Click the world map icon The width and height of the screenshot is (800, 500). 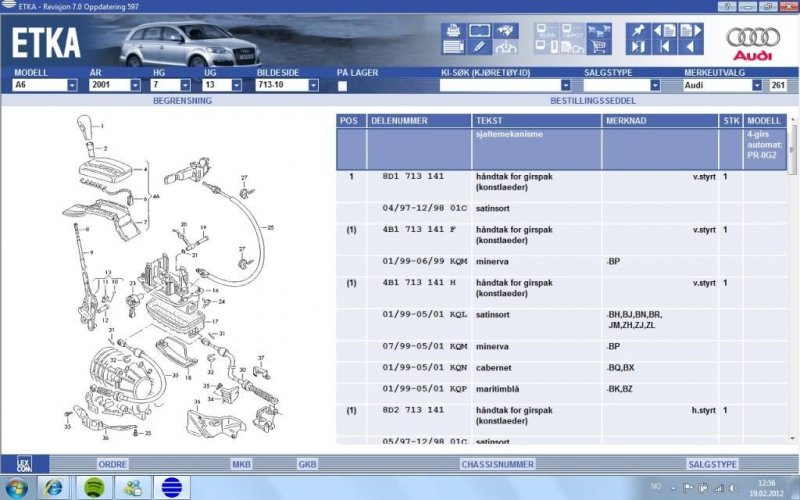pos(506,30)
